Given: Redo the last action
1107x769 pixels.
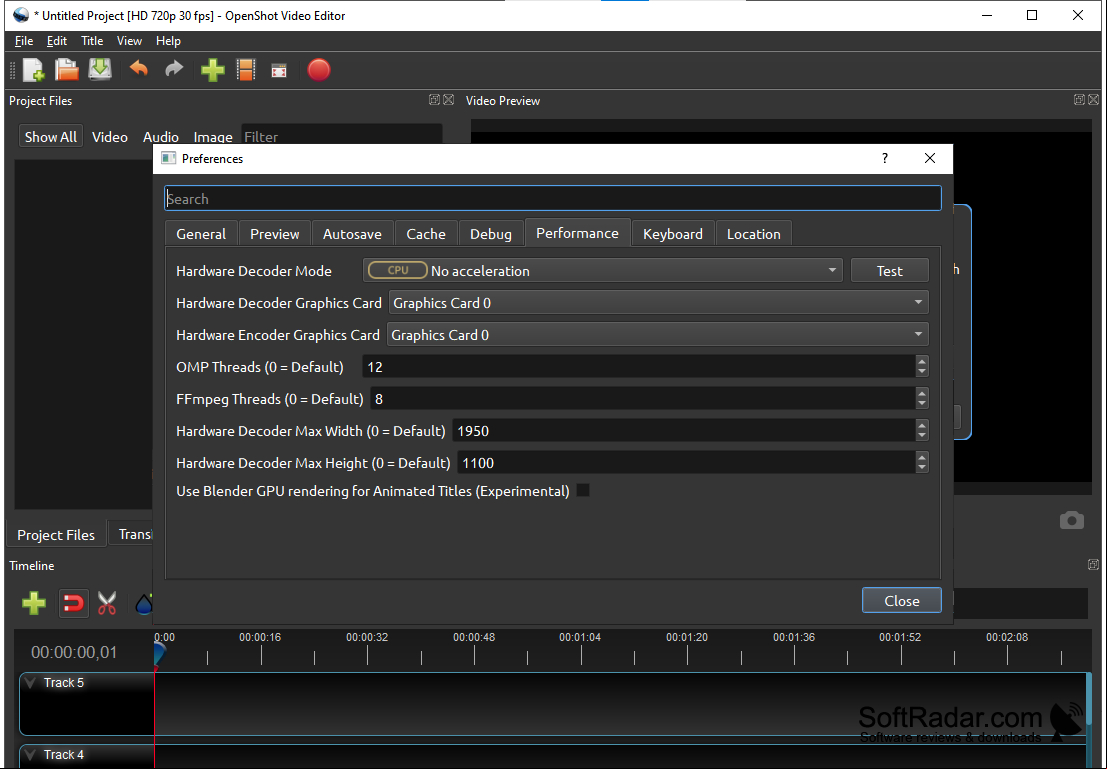Looking at the screenshot, I should (x=174, y=69).
